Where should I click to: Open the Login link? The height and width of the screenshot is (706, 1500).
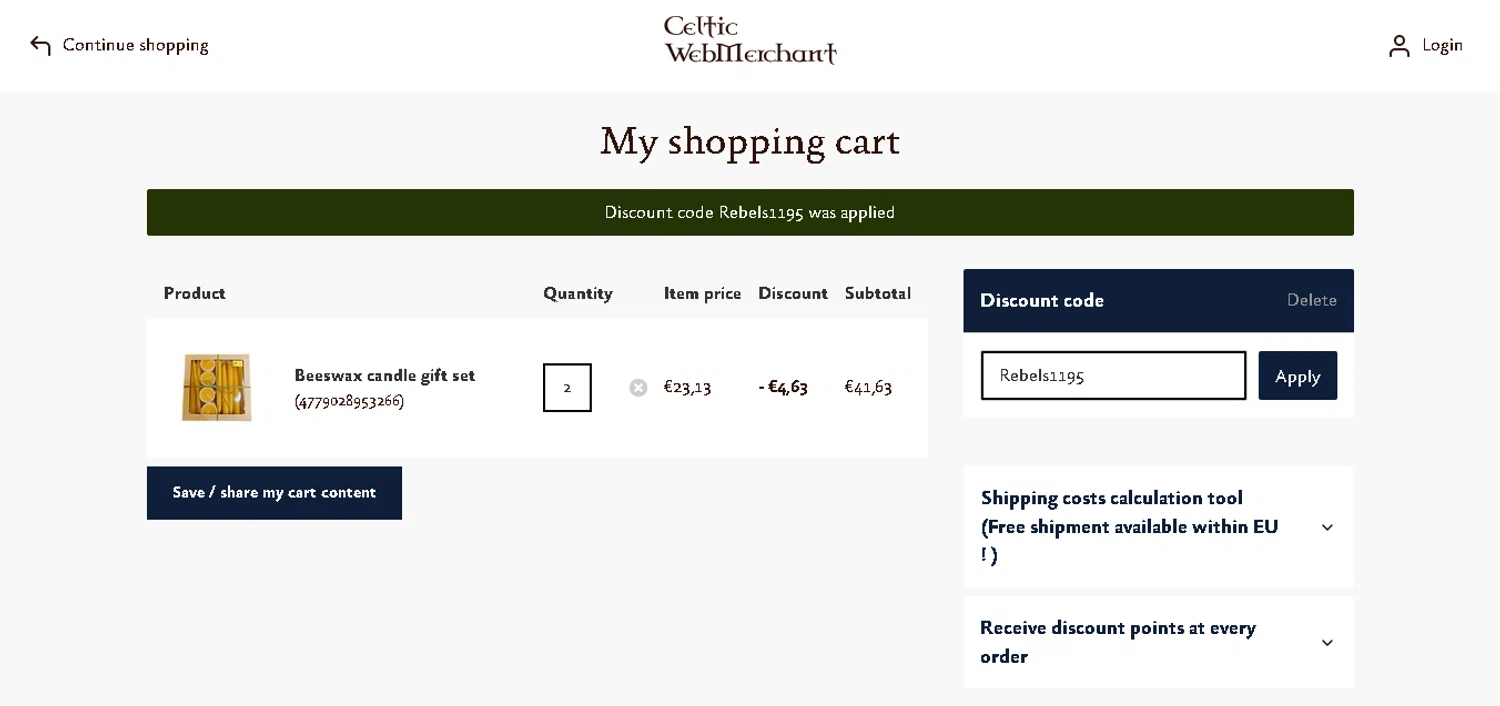(1442, 45)
